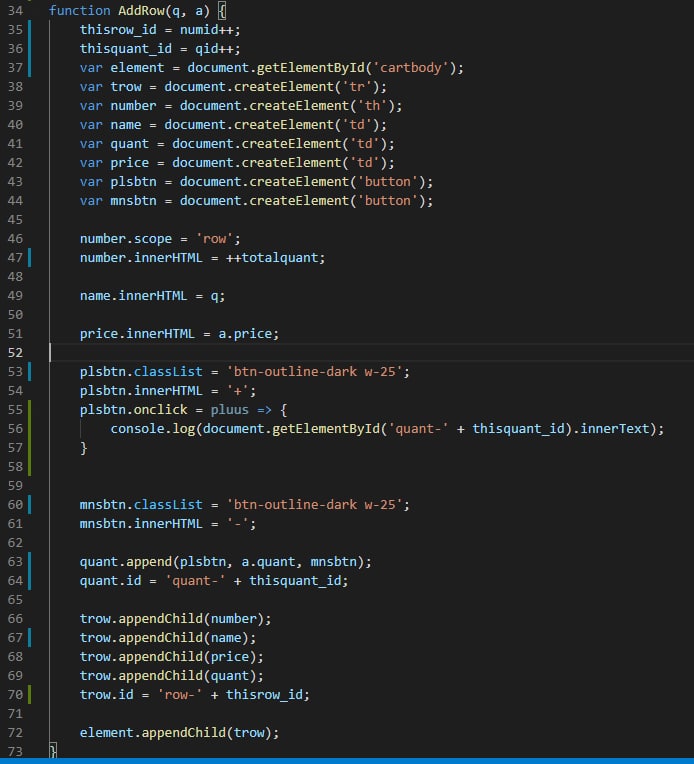The width and height of the screenshot is (694, 764).
Task: Click the '+' string on line 54
Action: (237, 391)
